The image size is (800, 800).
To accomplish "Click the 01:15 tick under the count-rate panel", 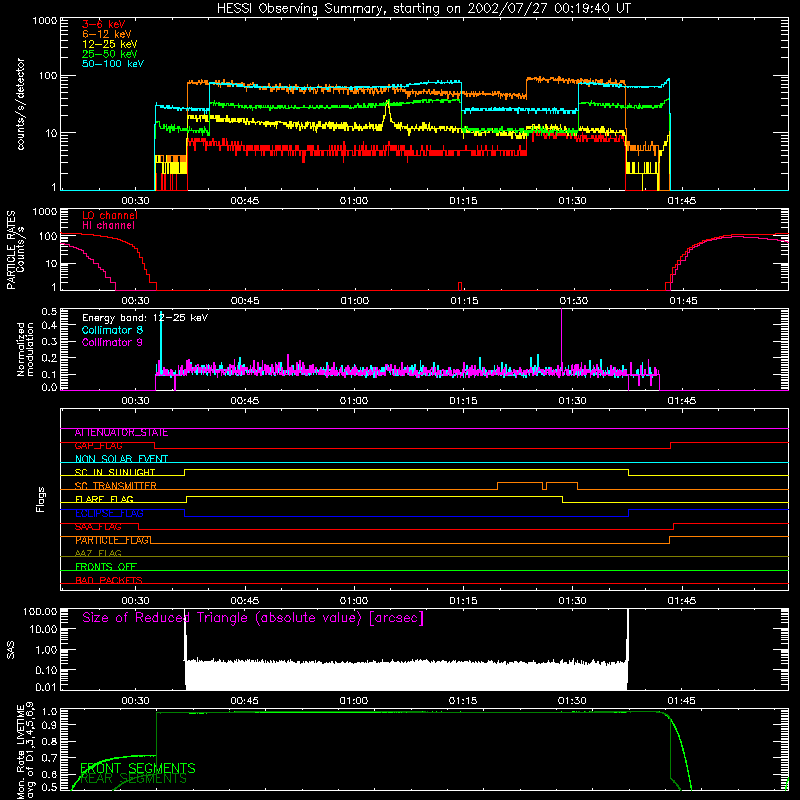I will click(x=463, y=201).
